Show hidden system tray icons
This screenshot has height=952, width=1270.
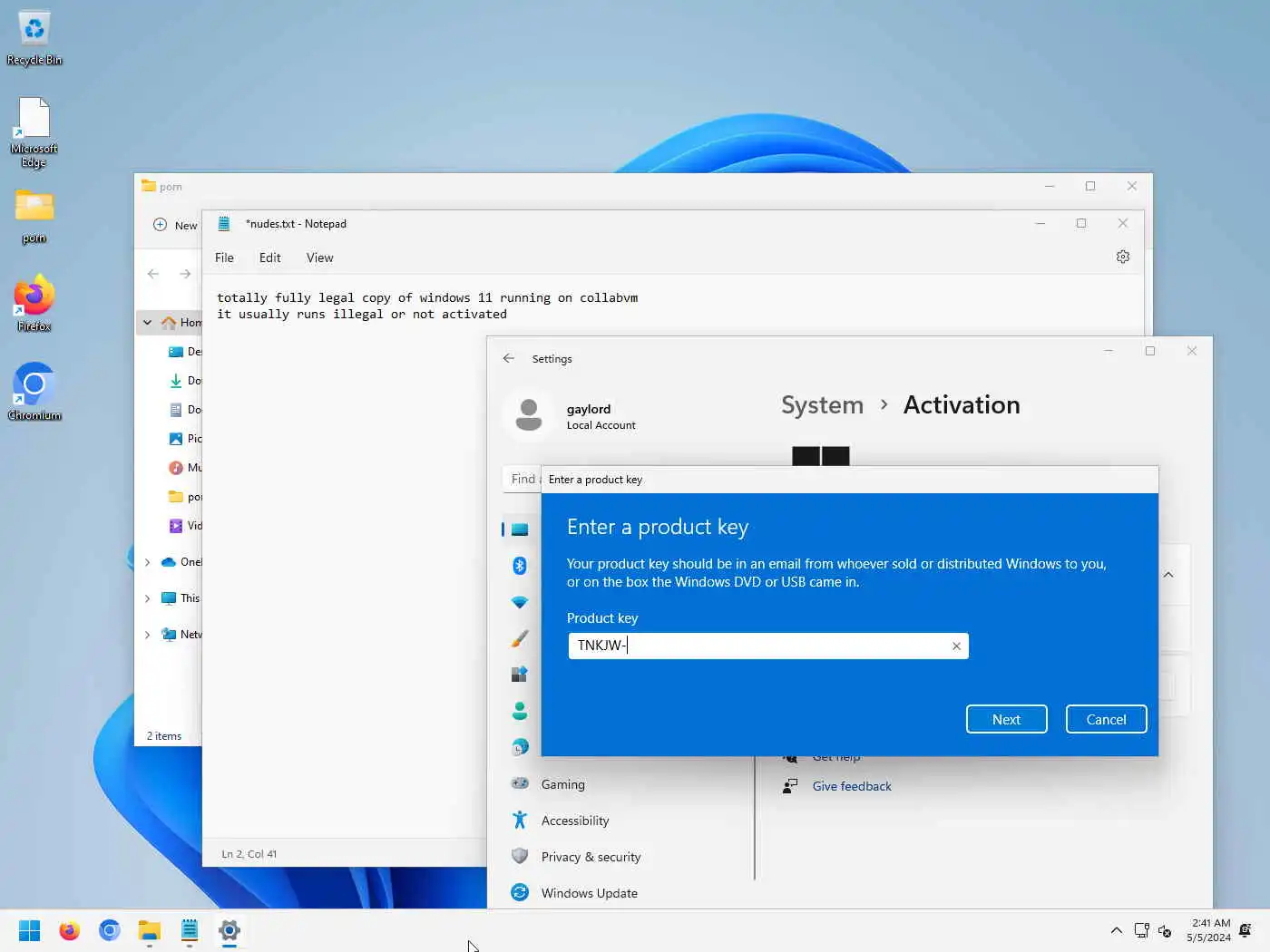tap(1117, 930)
